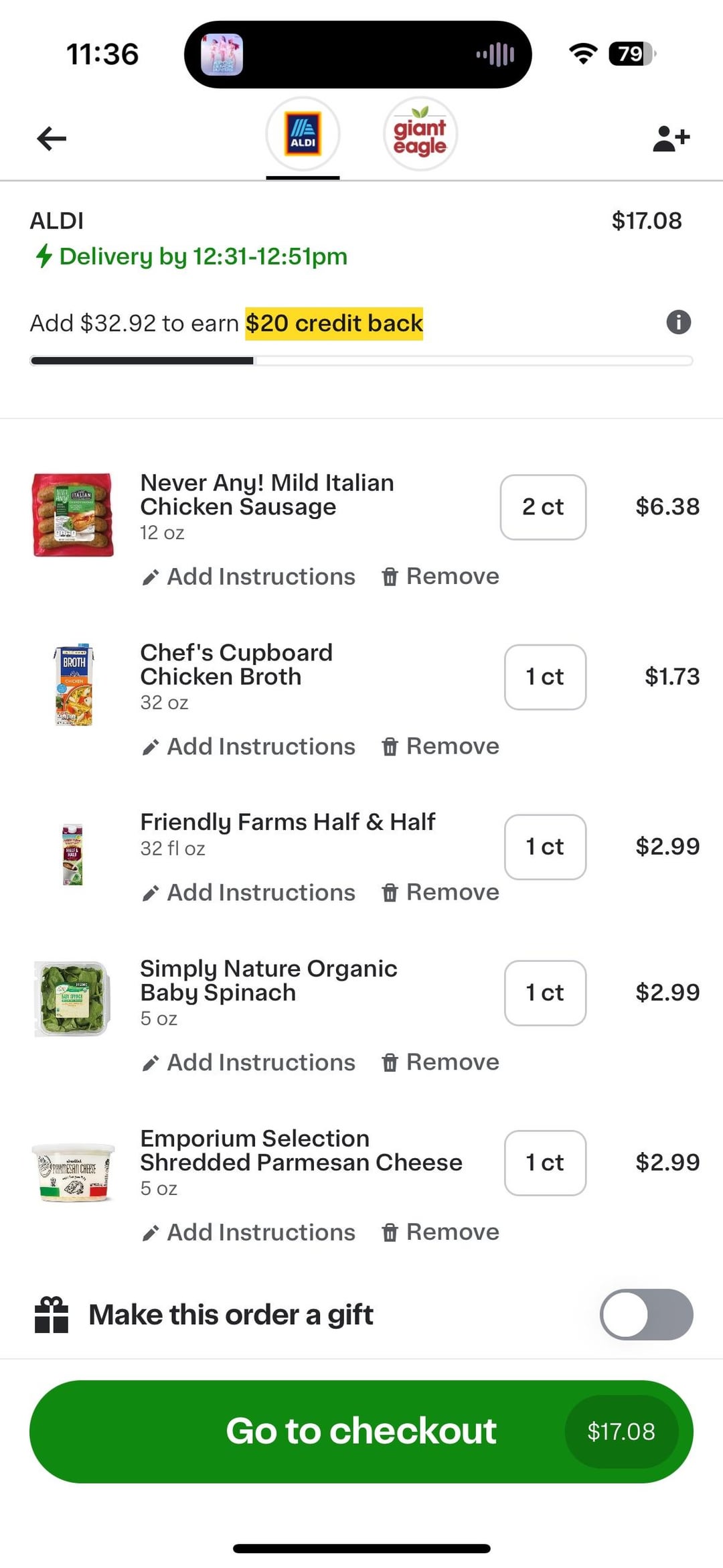The image size is (723, 1568).
Task: Tap trash icon for Chicken Sausage
Action: [390, 577]
